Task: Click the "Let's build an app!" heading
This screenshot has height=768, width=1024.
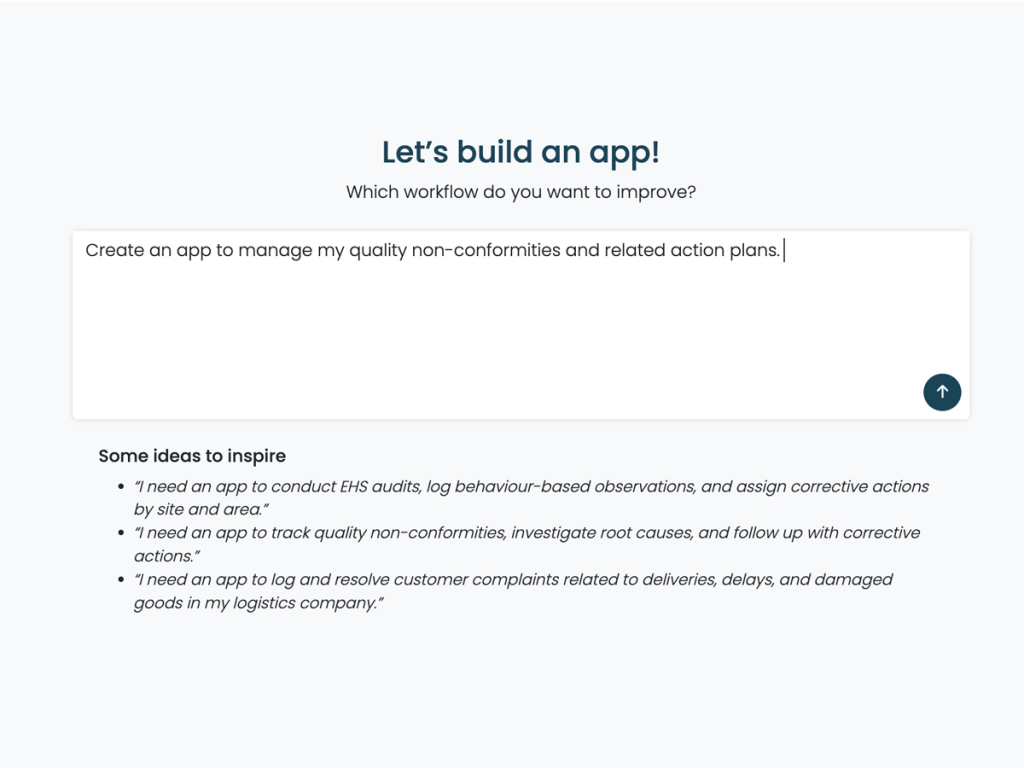Action: coord(521,153)
